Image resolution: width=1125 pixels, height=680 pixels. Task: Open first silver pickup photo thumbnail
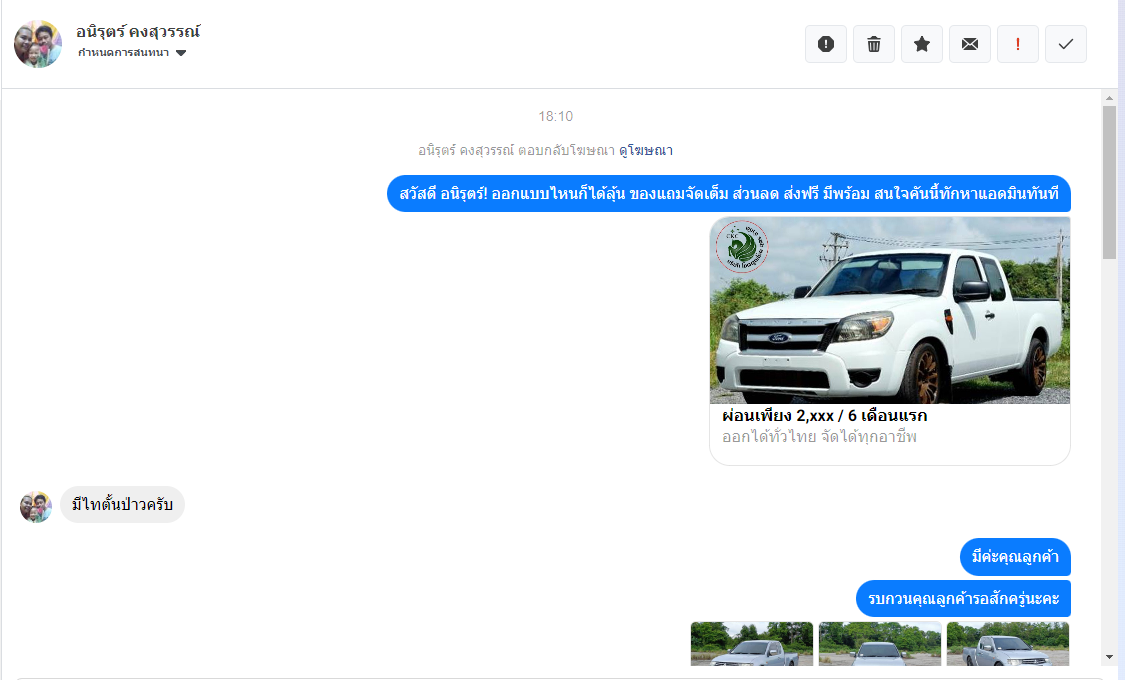[x=752, y=644]
